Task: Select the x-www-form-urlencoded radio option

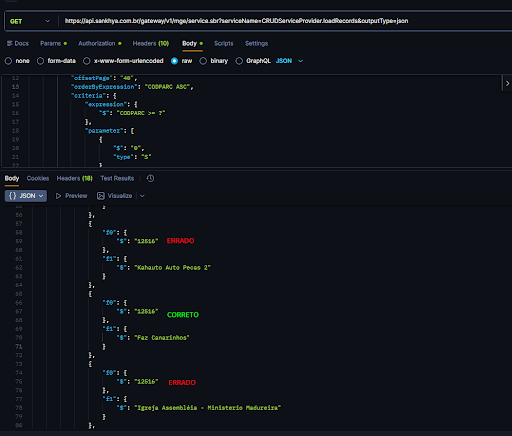Action: tap(87, 61)
